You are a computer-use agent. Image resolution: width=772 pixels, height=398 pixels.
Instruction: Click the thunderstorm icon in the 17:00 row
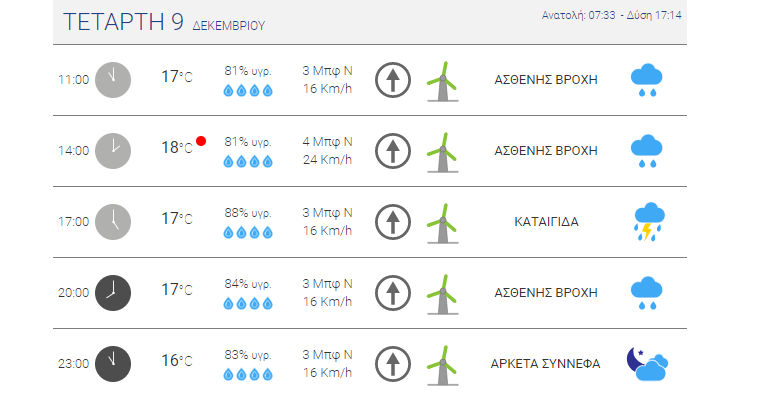(x=649, y=222)
